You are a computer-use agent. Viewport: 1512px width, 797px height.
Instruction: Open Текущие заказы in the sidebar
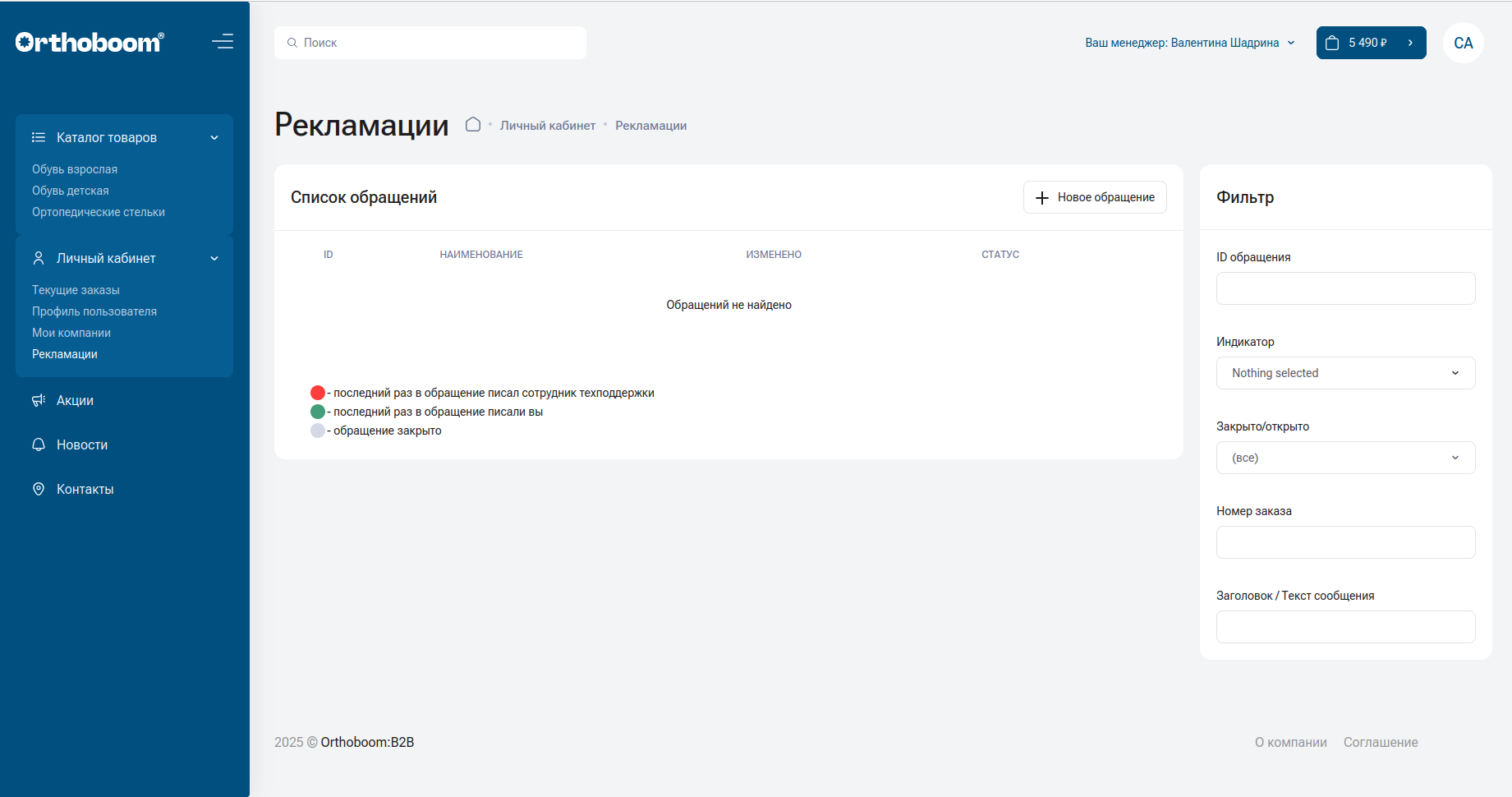click(76, 290)
